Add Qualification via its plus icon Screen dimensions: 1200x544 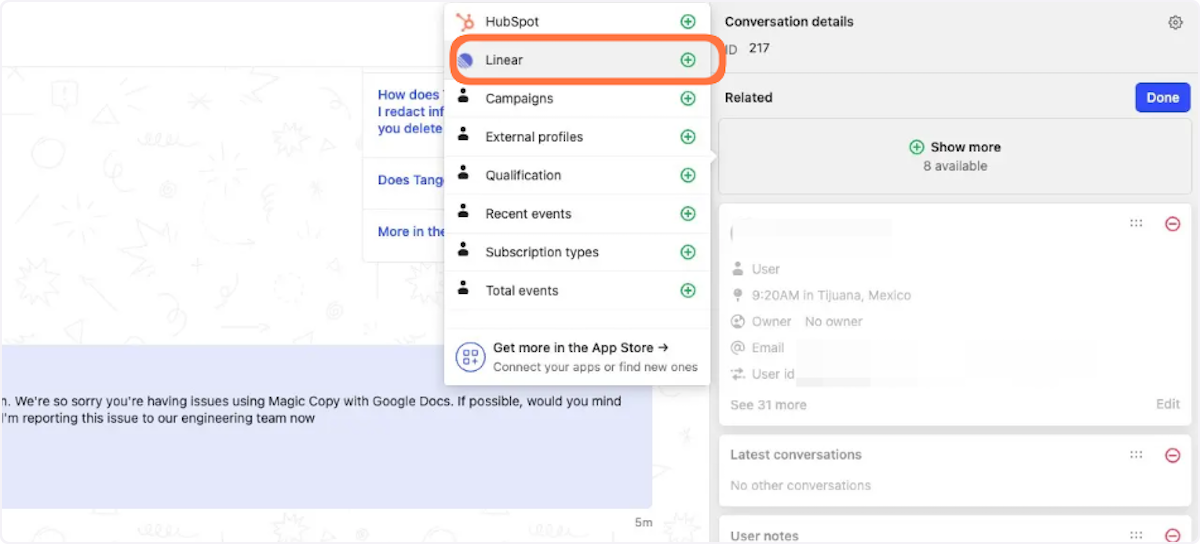688,175
